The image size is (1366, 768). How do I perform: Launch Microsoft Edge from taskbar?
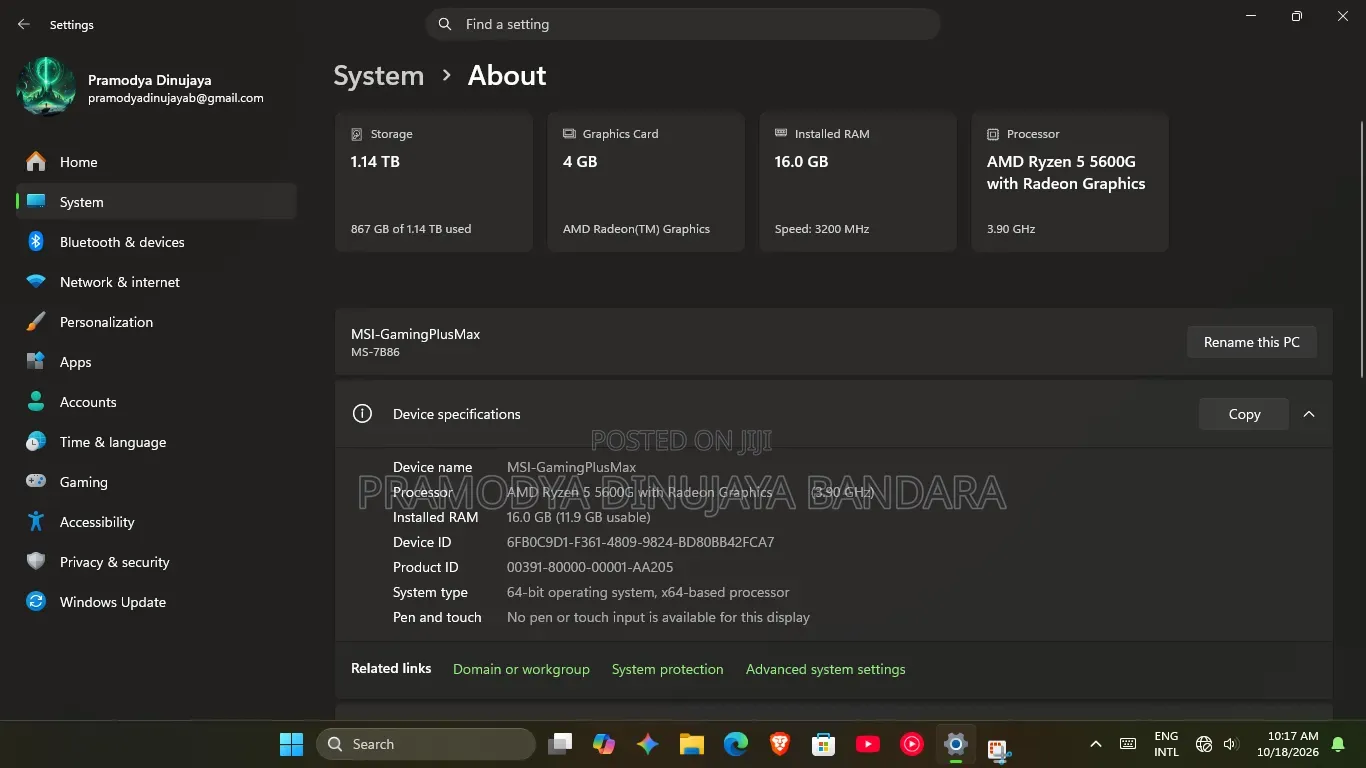(x=736, y=744)
